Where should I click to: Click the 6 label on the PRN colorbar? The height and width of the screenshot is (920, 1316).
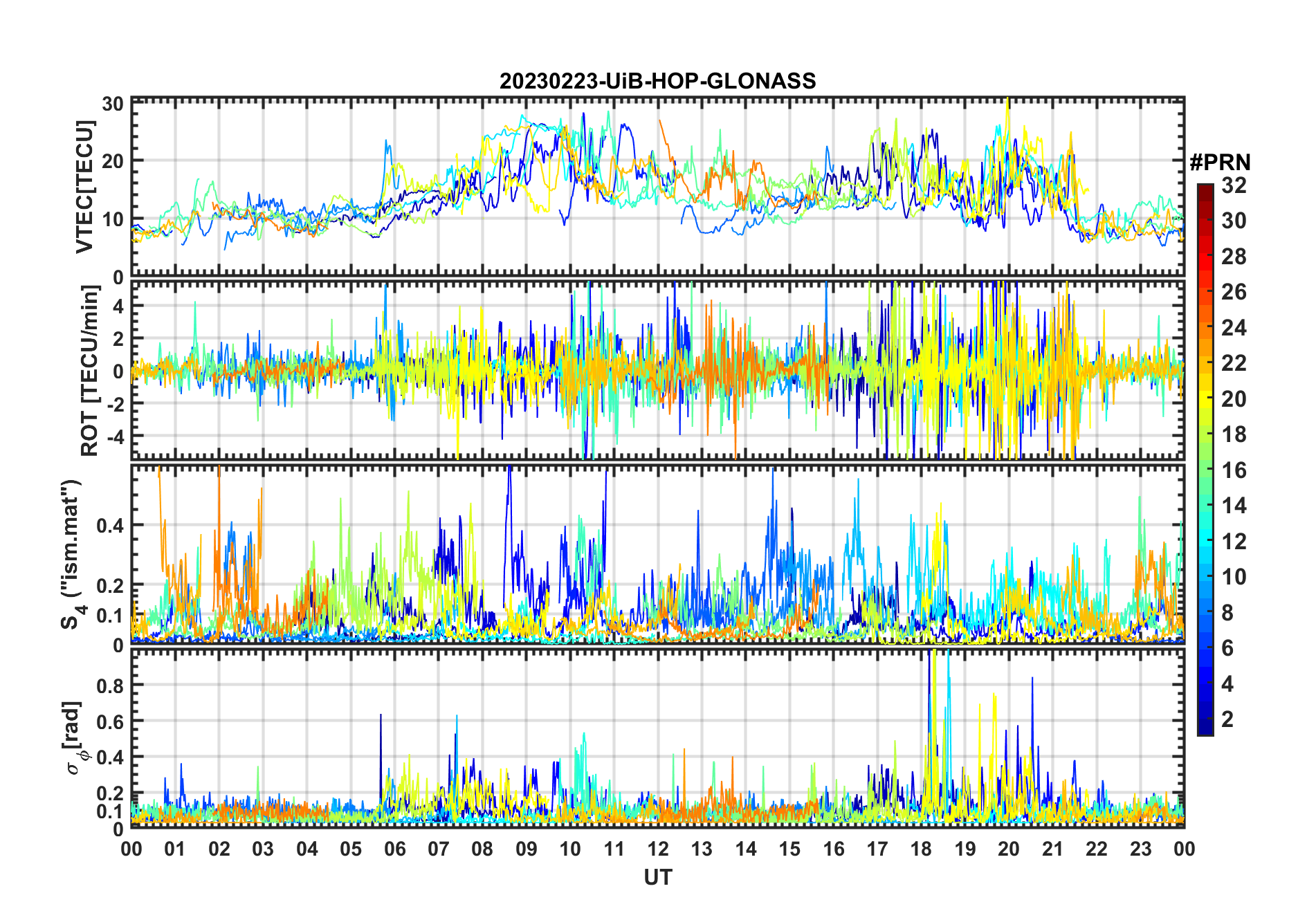click(x=1227, y=648)
